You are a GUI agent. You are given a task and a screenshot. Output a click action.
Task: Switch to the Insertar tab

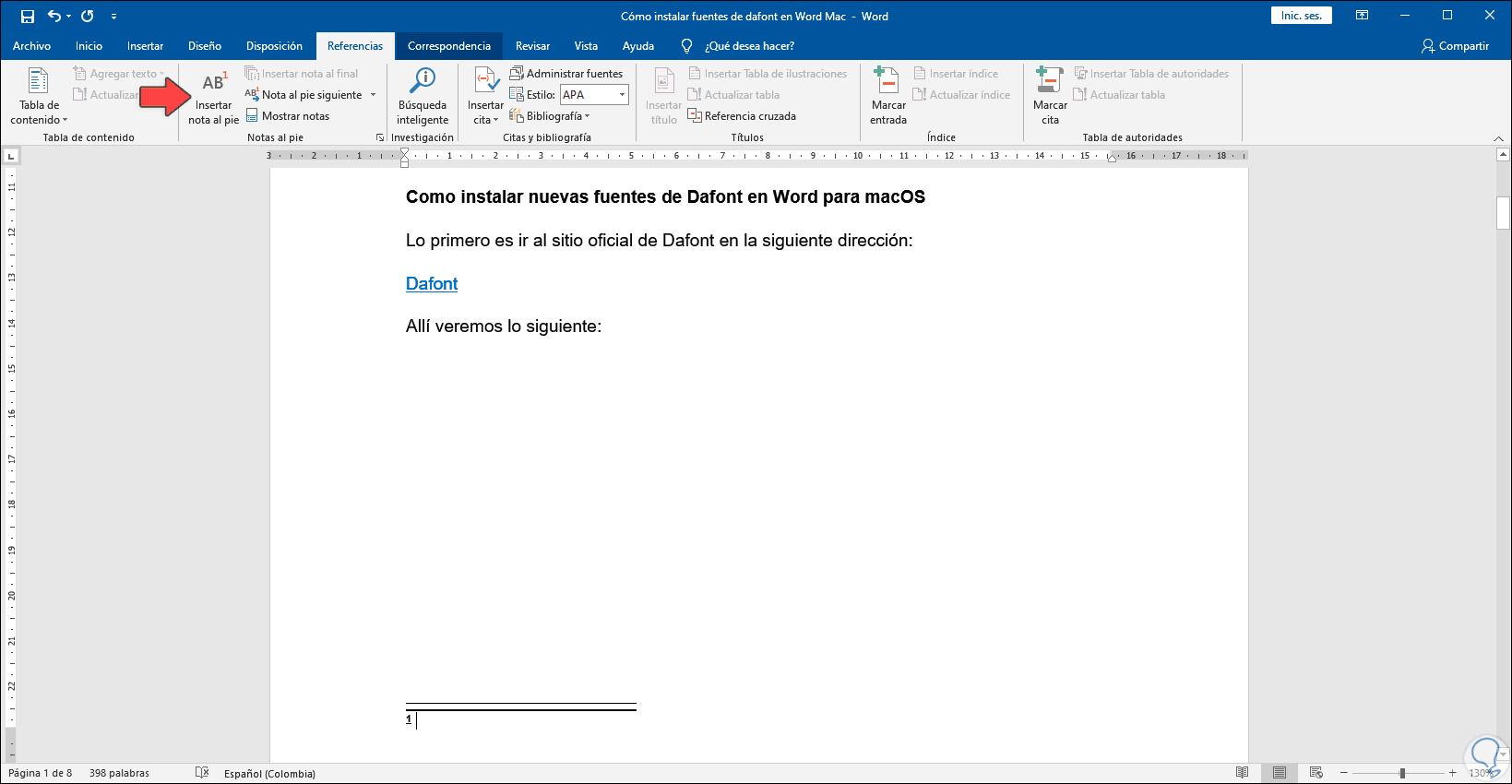coord(146,46)
